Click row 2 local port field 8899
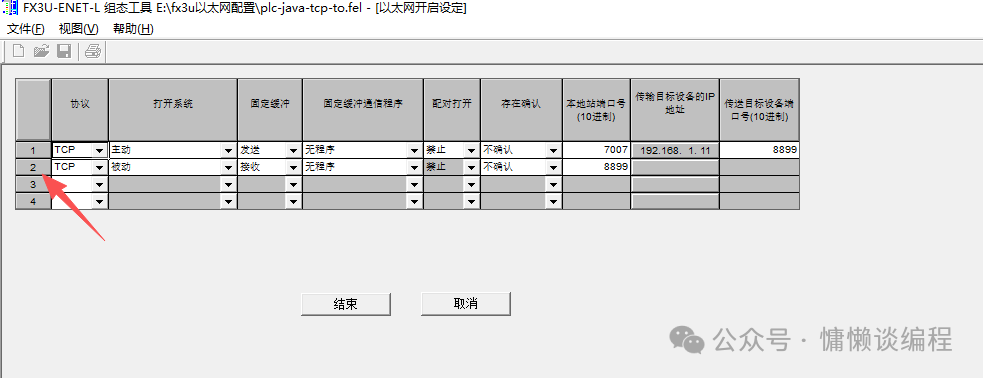 pyautogui.click(x=596, y=167)
